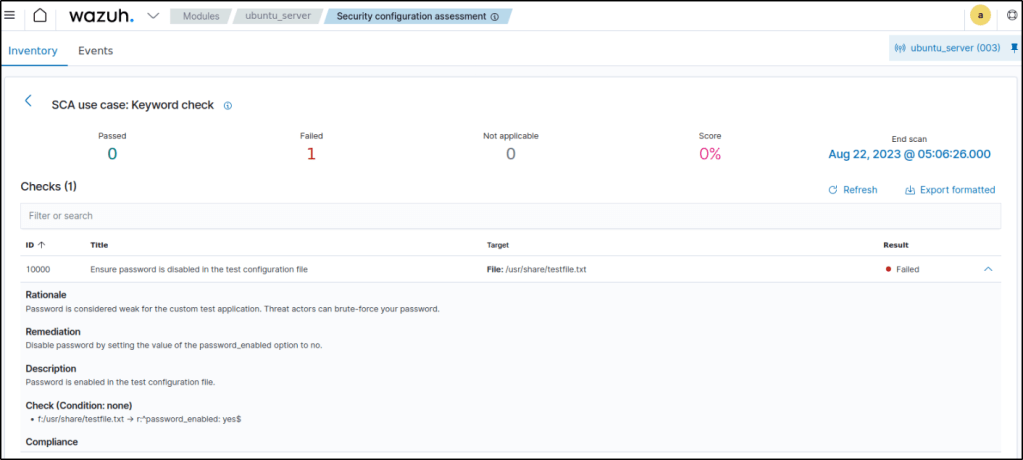Click info icon in Security configuration assessment breadcrumb

click(x=495, y=17)
